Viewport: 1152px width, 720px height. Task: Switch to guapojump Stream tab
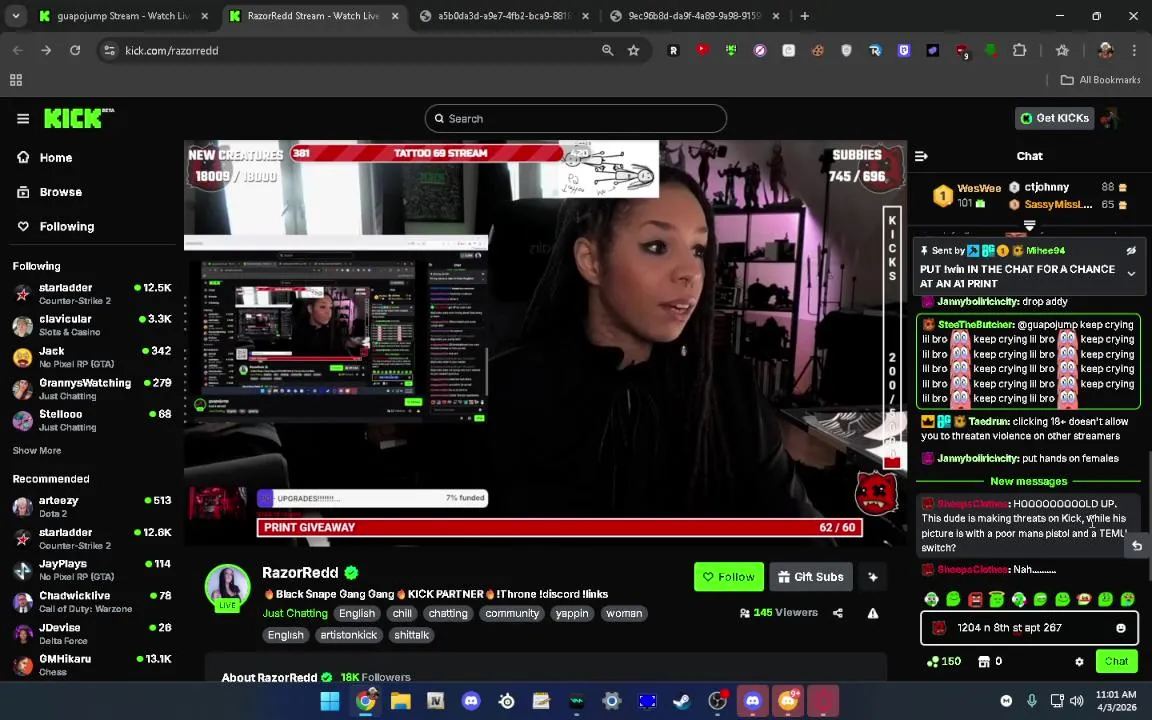(123, 15)
